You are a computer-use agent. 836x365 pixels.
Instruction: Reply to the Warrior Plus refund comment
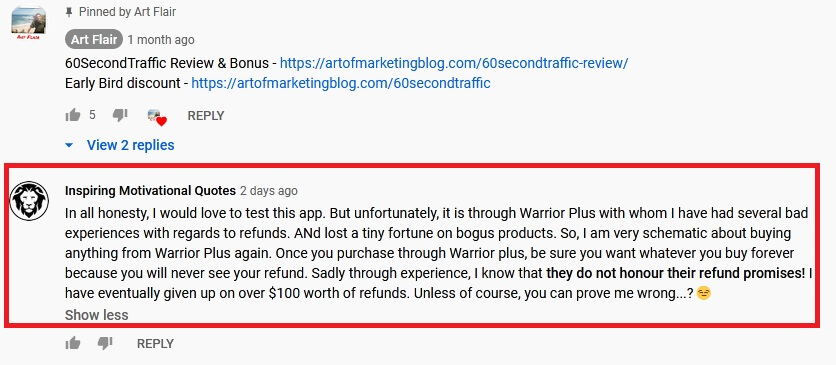coord(155,344)
